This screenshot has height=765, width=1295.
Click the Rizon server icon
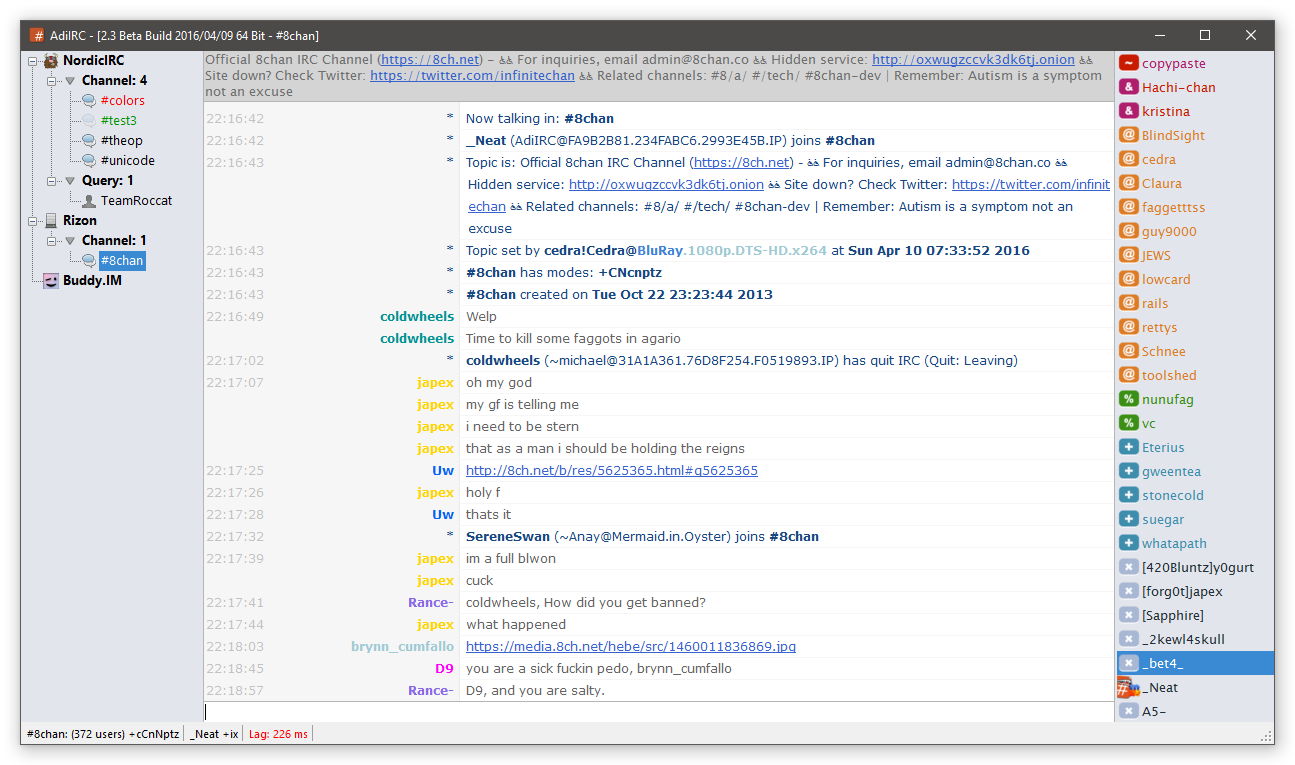(51, 220)
